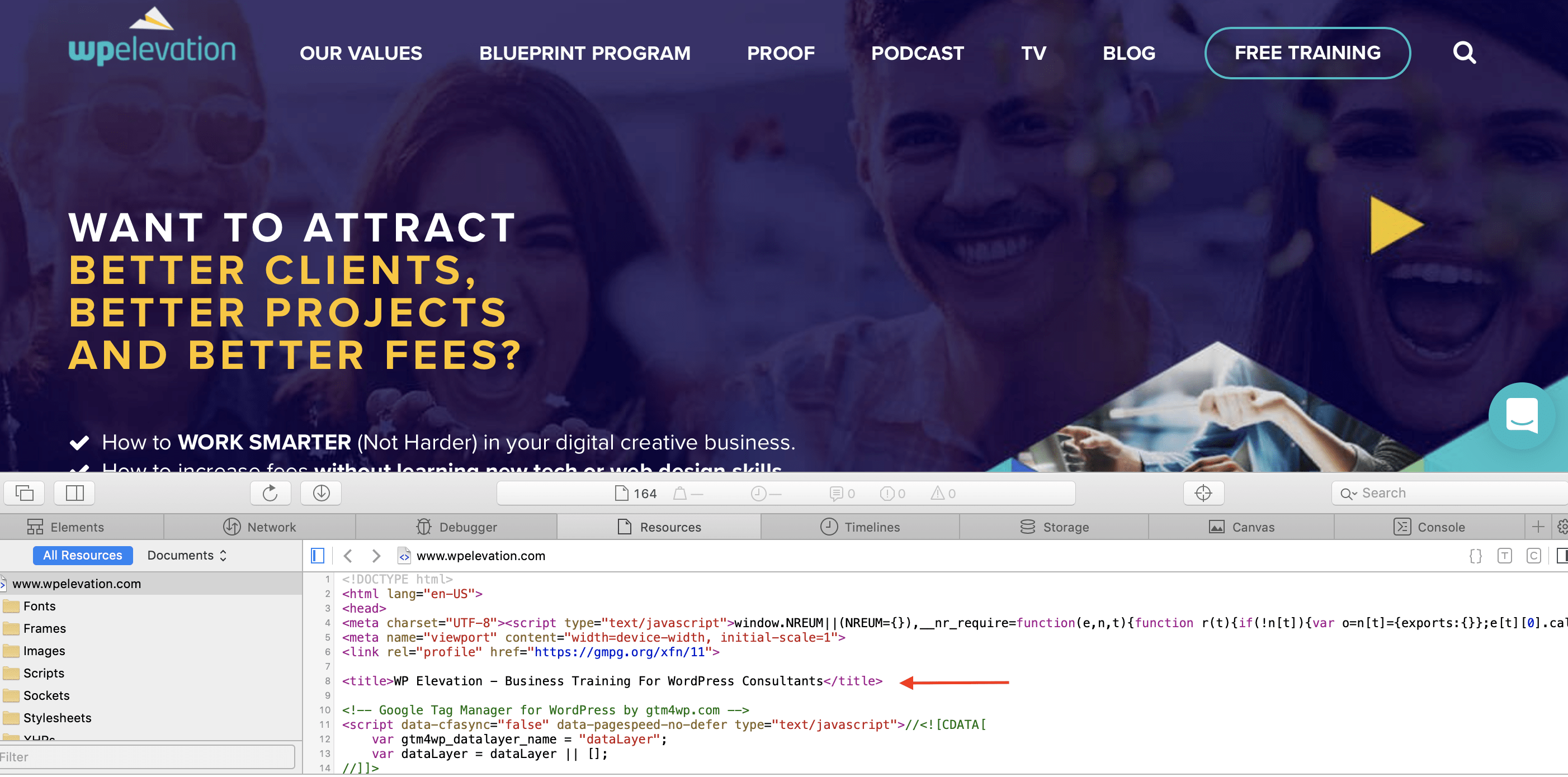This screenshot has height=777, width=1568.
Task: Open the OUR VALUES page
Action: tap(361, 53)
